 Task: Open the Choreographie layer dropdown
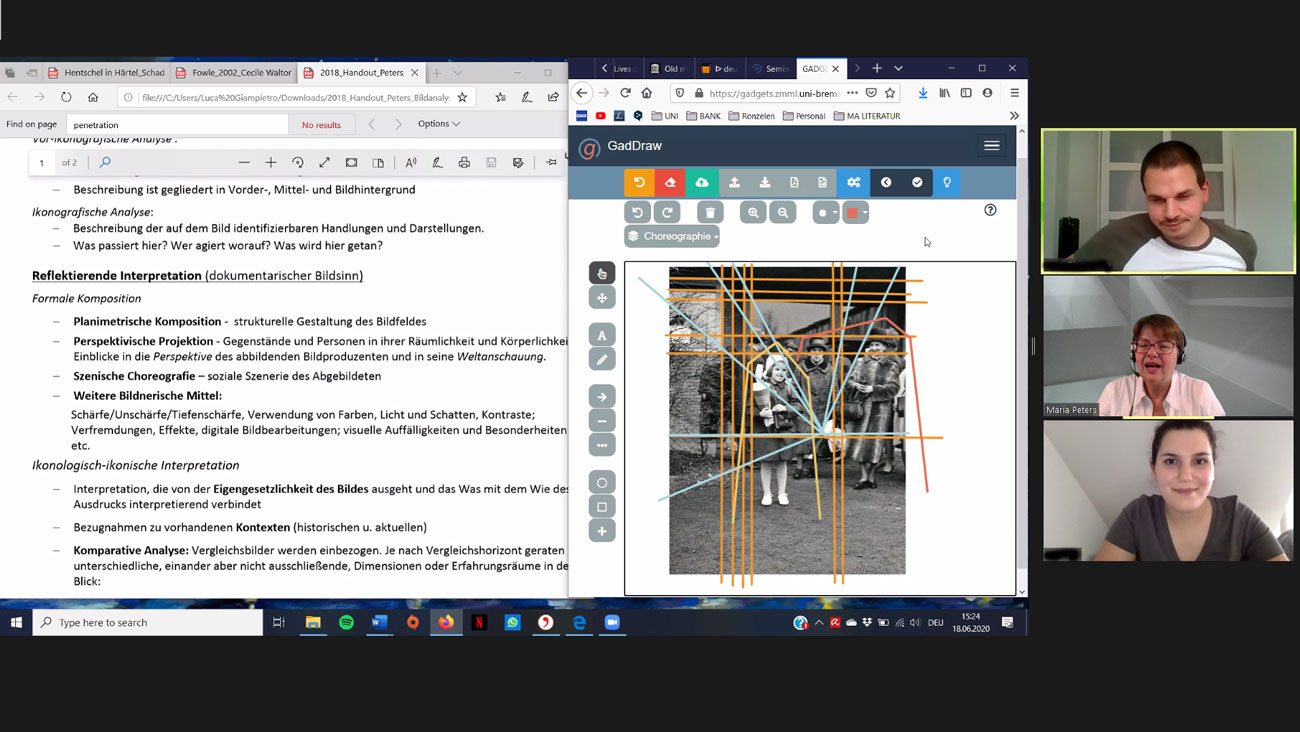tap(672, 236)
